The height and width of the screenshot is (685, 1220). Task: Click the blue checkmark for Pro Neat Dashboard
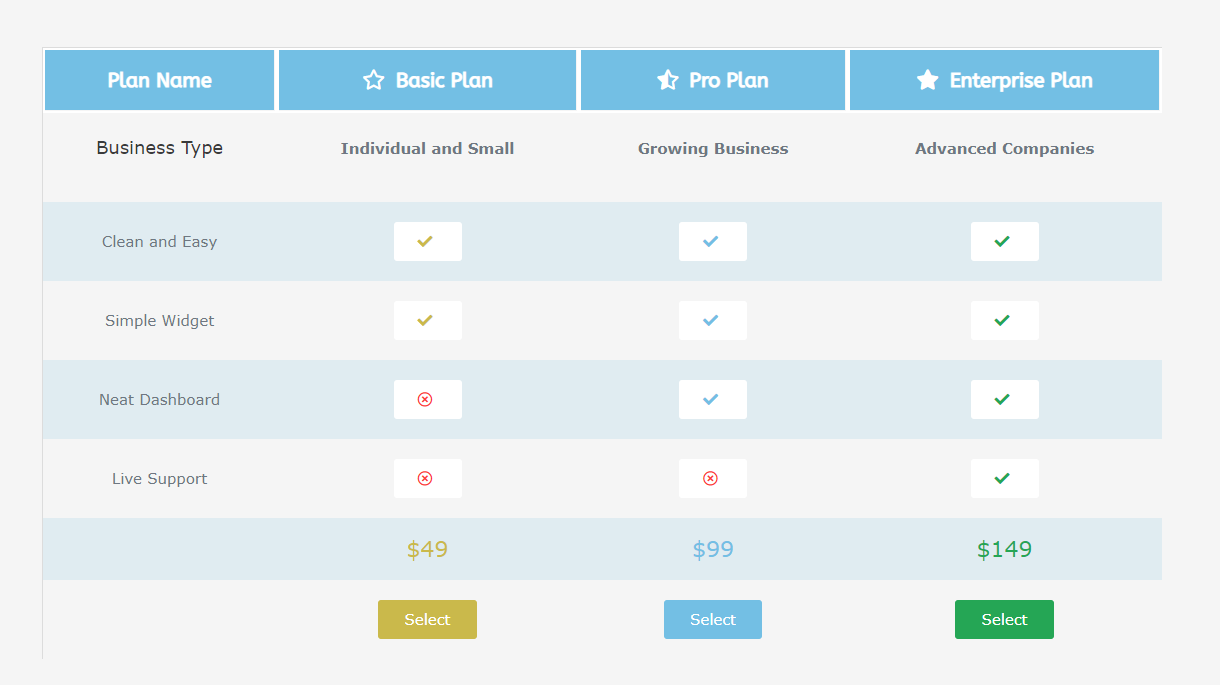click(x=711, y=400)
